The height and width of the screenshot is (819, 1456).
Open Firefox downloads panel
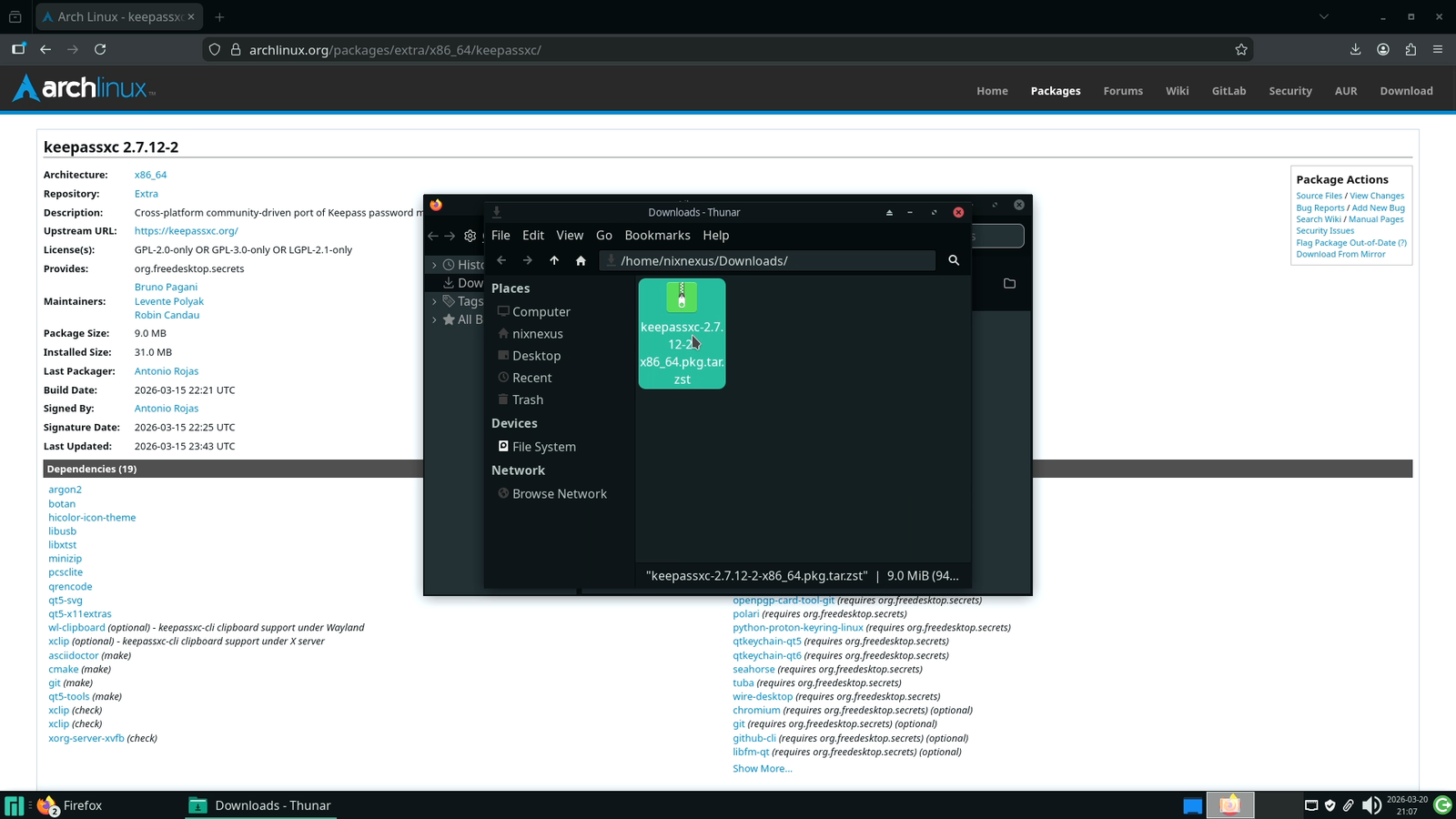click(x=1355, y=49)
